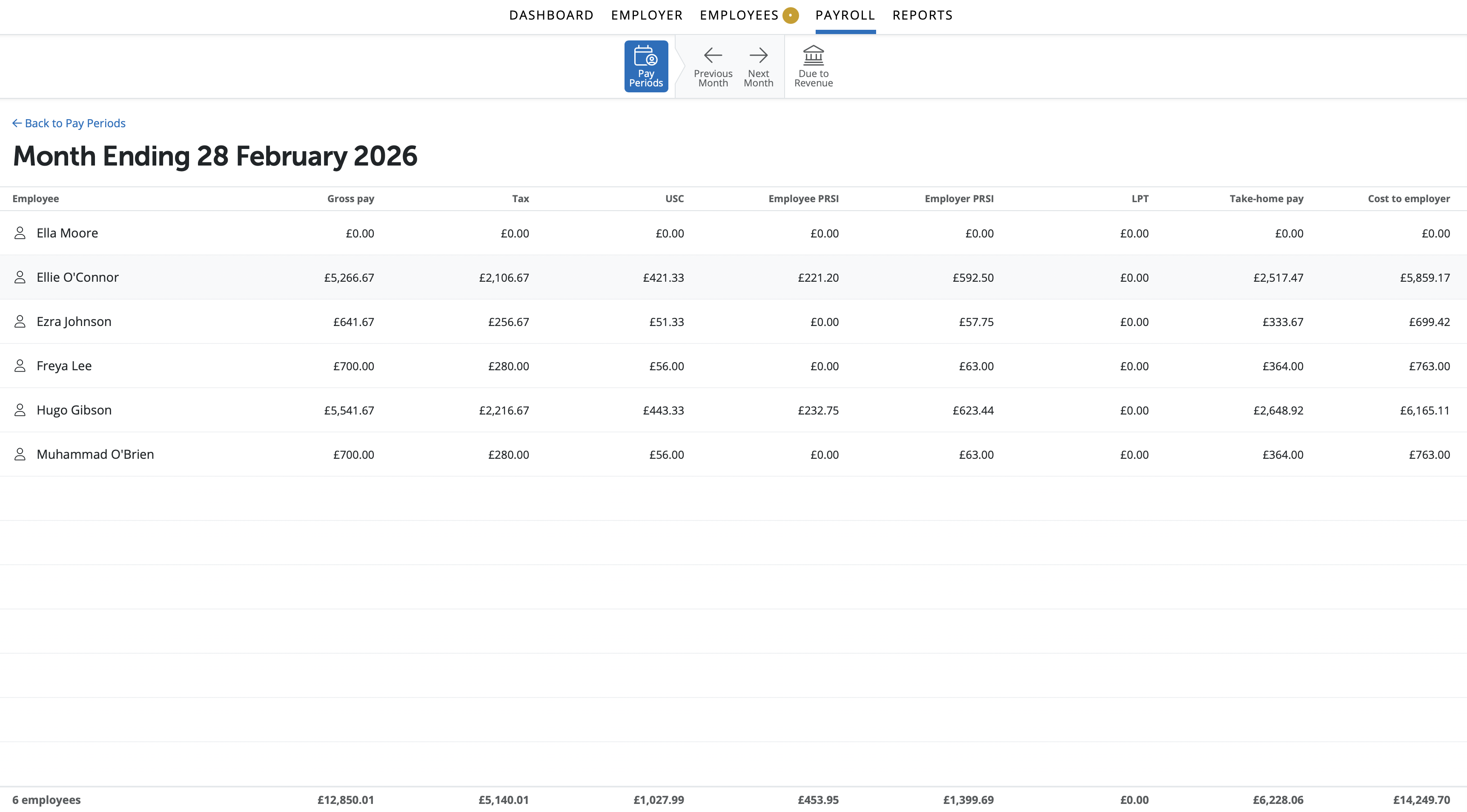Viewport: 1467px width, 812px height.
Task: Click the Employee column header
Action: (35, 199)
